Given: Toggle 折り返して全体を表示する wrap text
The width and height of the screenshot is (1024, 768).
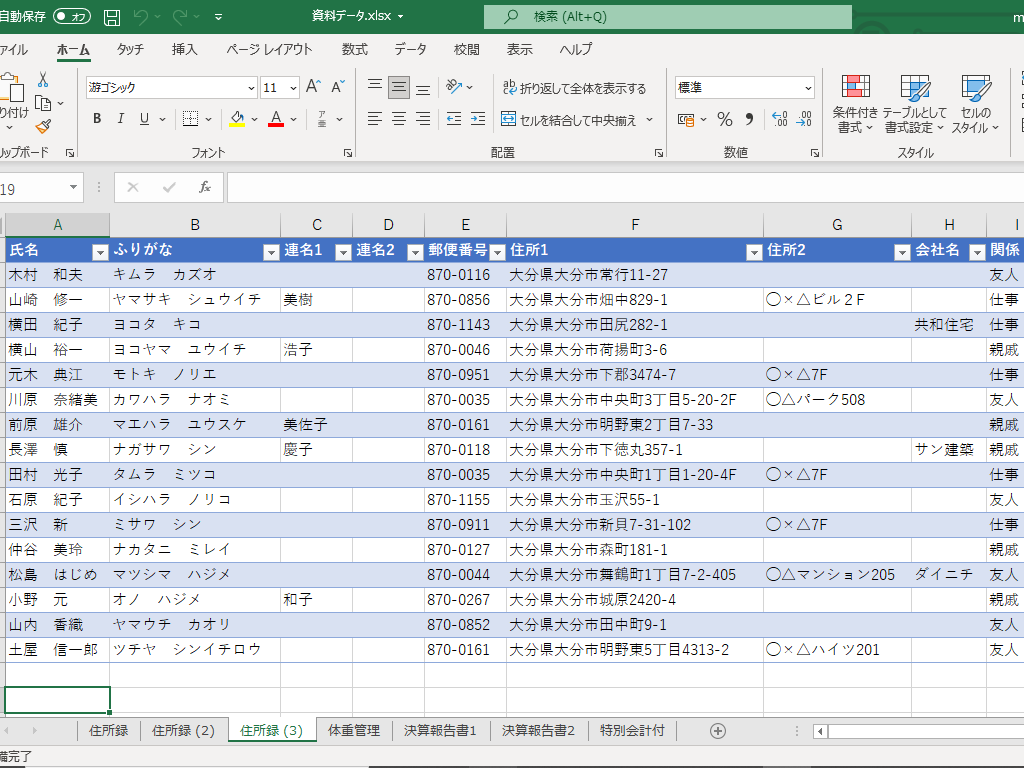Looking at the screenshot, I should coord(574,88).
